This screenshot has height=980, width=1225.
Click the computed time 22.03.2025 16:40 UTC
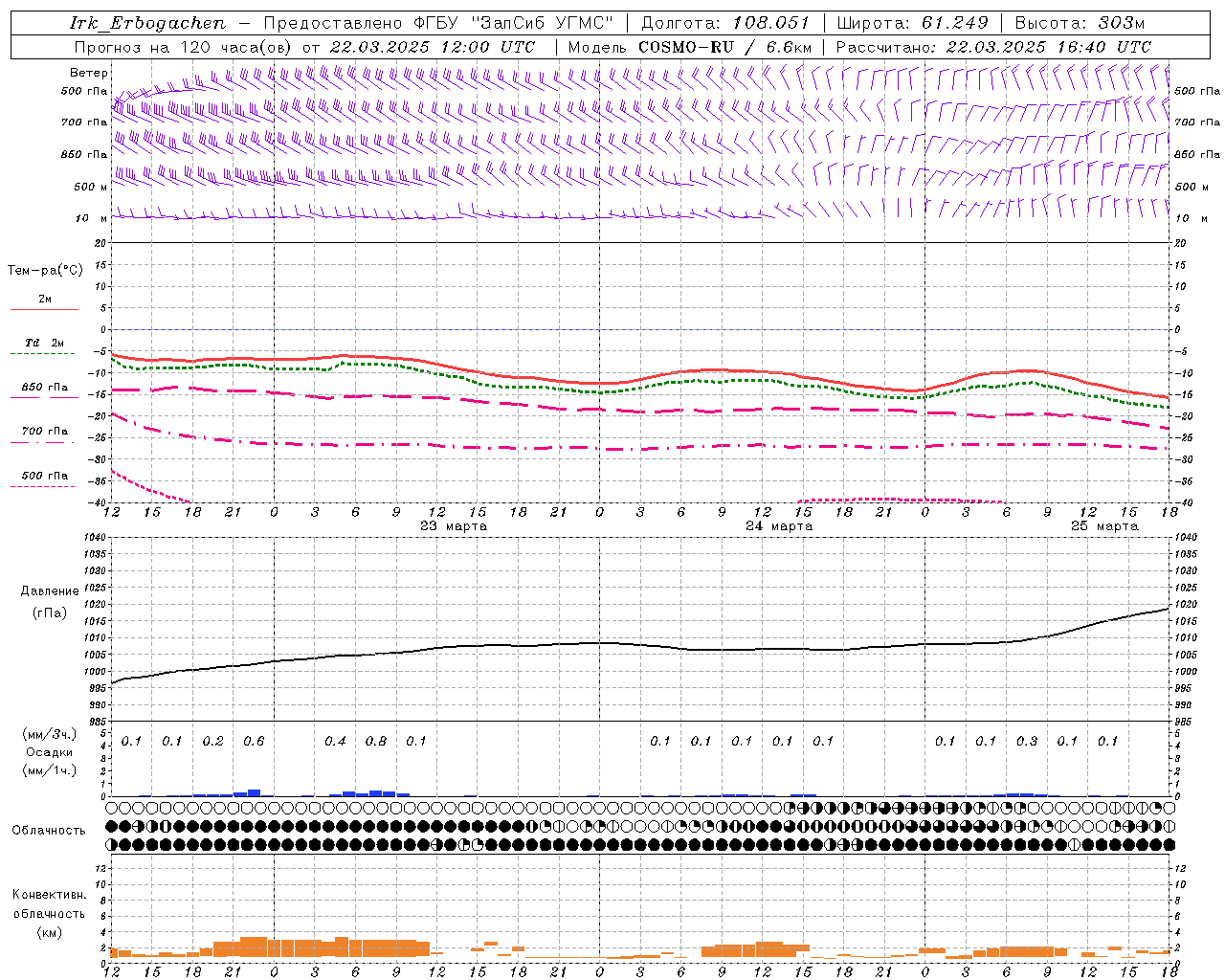click(1049, 47)
